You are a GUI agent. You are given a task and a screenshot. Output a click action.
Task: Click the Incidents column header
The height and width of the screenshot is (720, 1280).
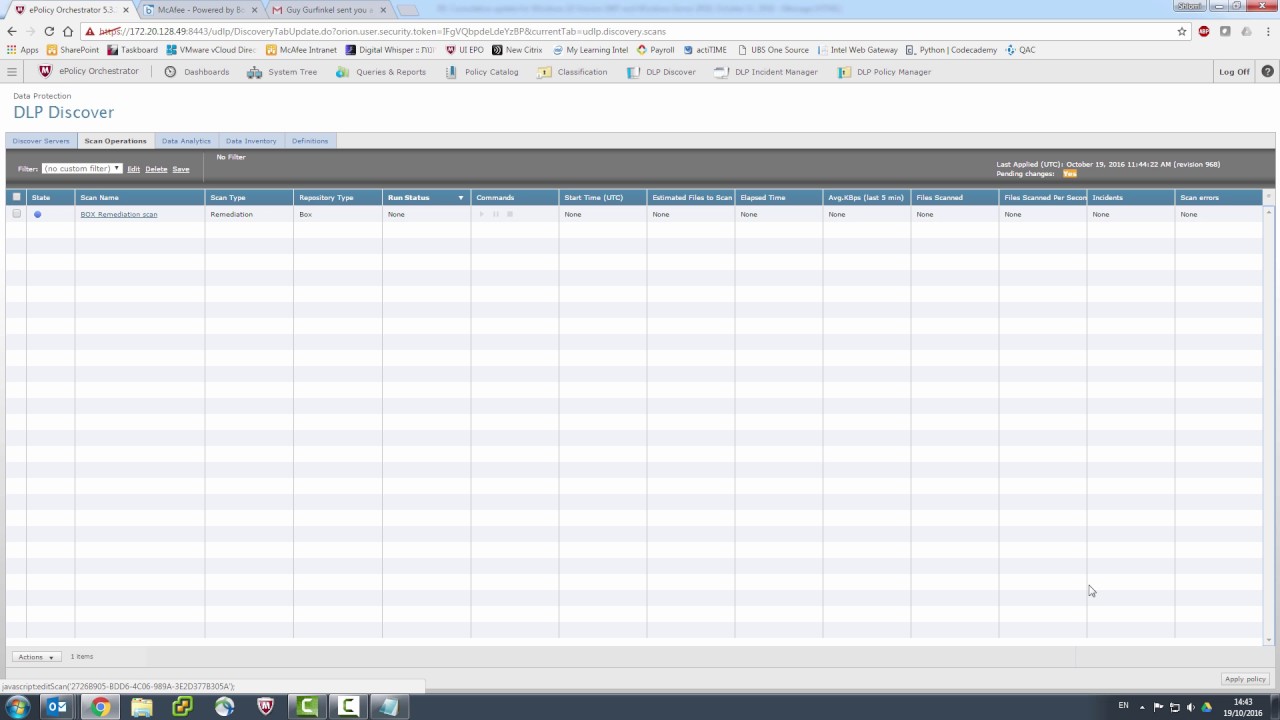click(1130, 198)
